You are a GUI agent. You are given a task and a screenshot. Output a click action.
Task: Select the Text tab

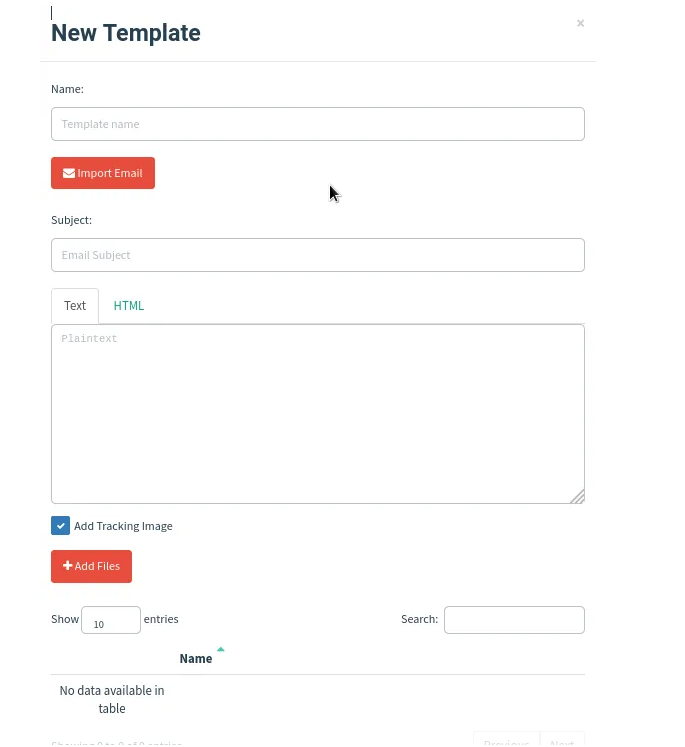(x=75, y=306)
